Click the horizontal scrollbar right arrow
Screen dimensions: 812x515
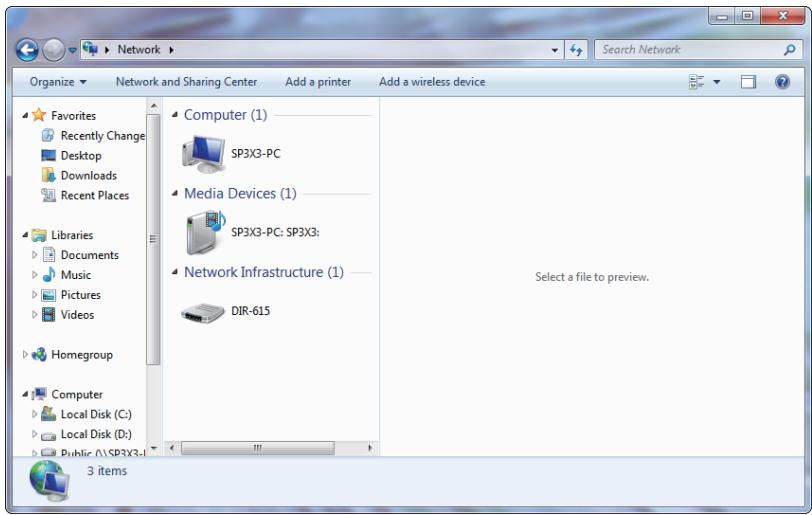click(x=370, y=448)
